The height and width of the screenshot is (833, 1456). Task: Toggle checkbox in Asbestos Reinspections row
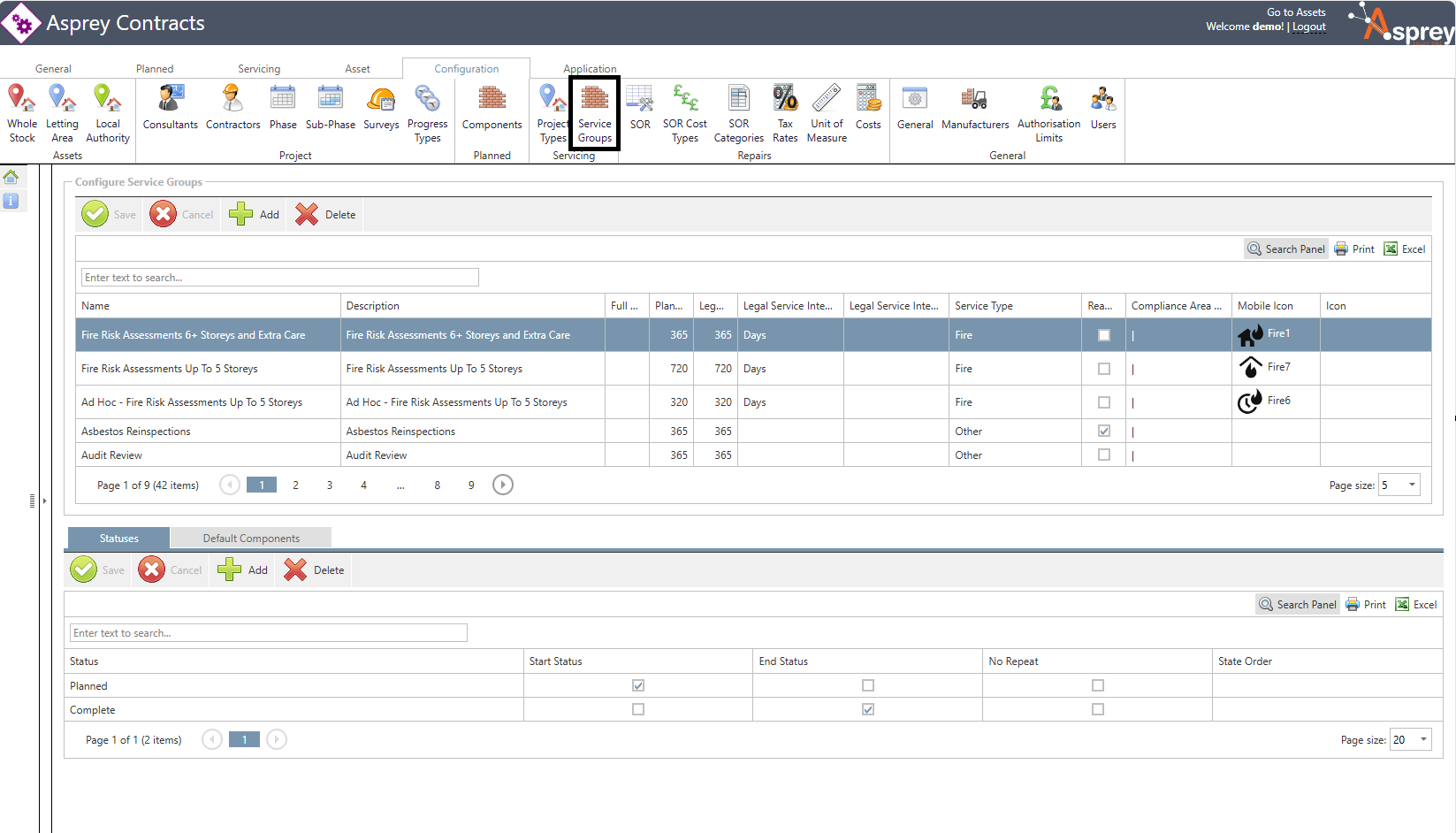point(1103,432)
